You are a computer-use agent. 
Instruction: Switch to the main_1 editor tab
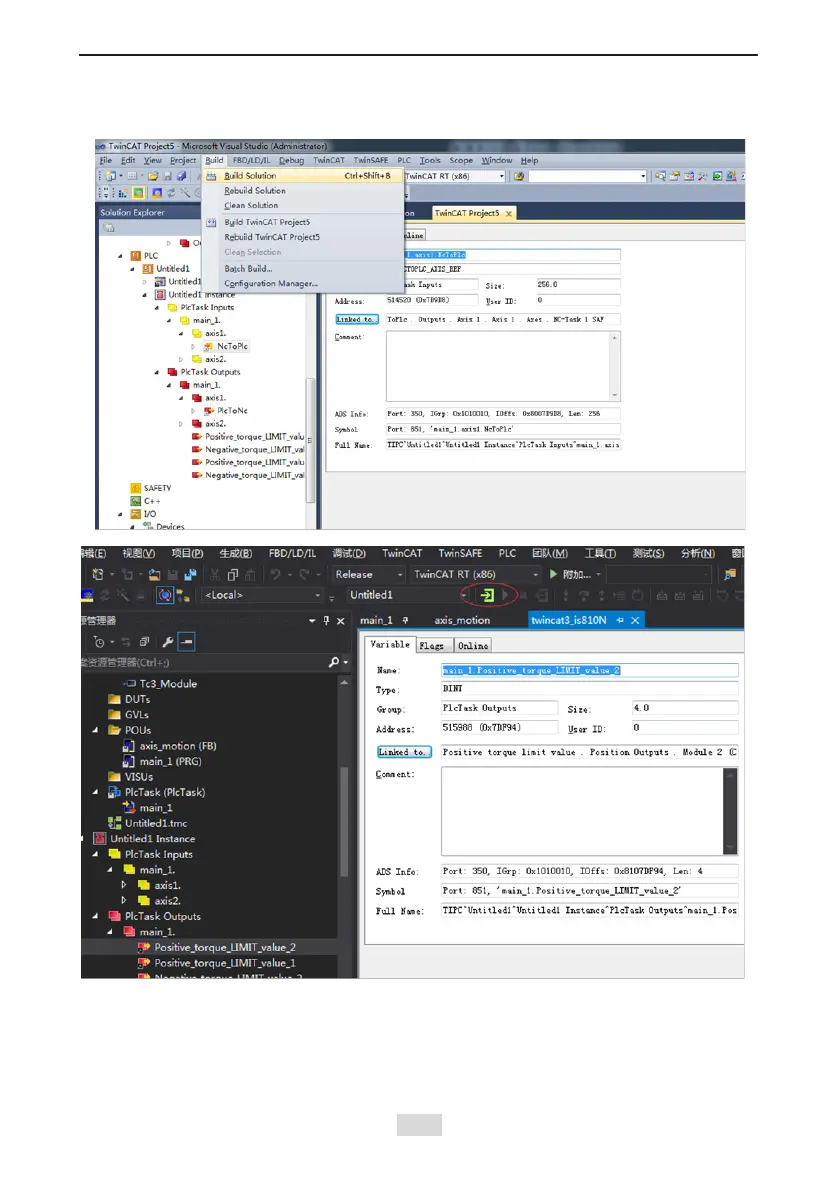click(x=377, y=621)
